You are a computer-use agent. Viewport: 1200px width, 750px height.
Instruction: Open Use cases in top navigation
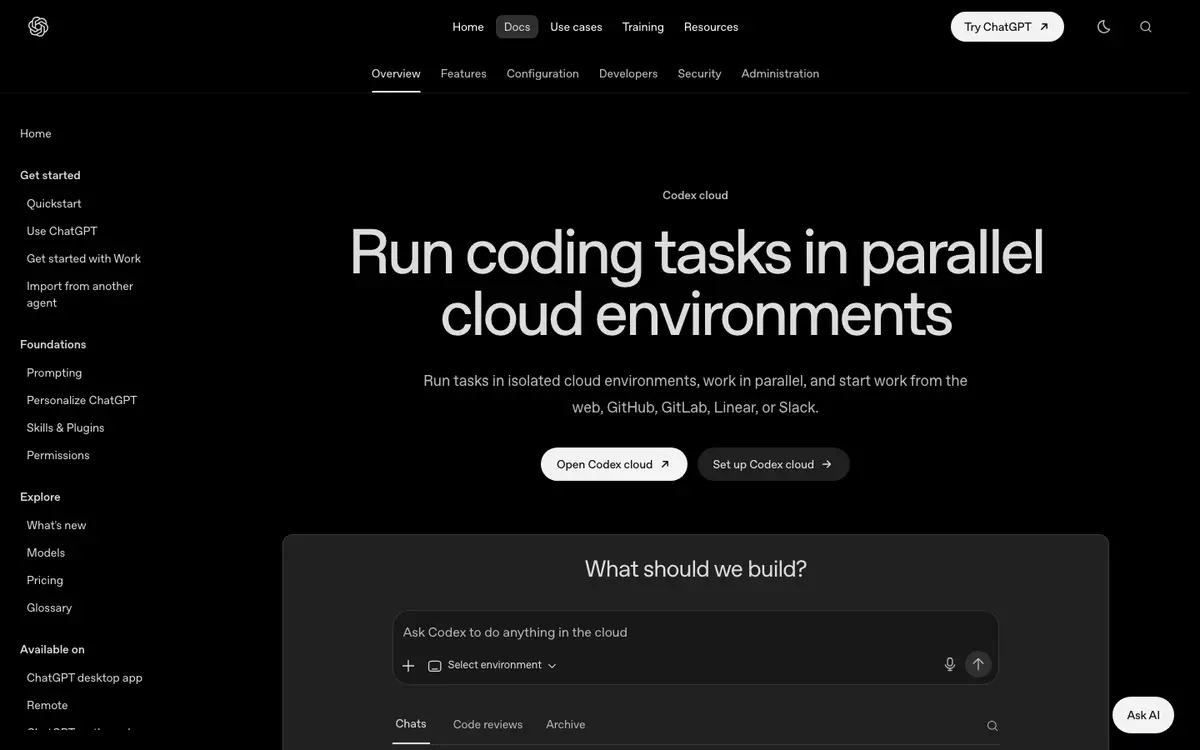(x=576, y=27)
